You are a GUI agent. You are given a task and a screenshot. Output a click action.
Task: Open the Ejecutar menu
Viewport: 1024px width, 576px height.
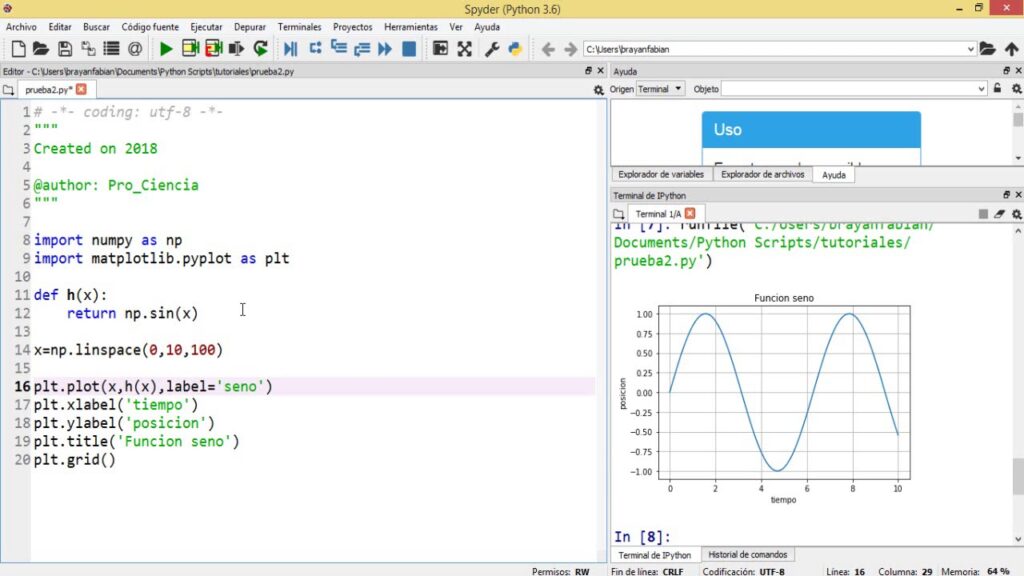[x=206, y=27]
